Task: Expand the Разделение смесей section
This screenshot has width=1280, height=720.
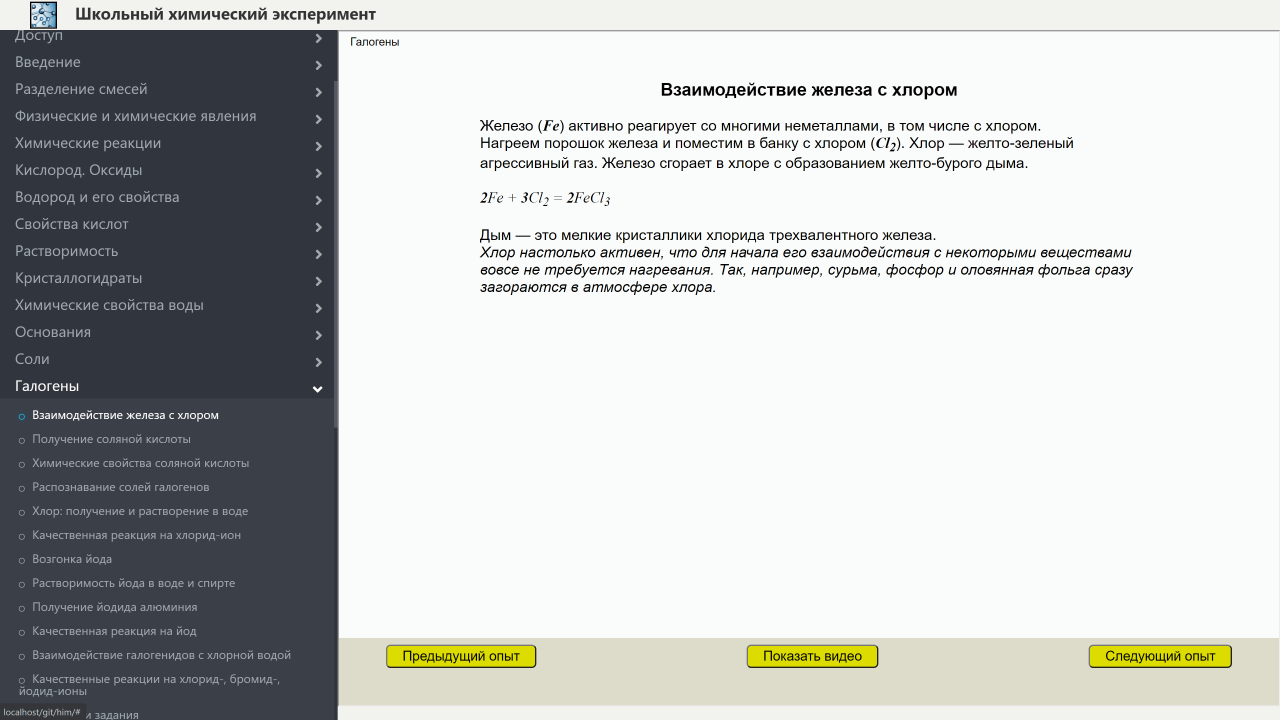Action: (x=81, y=89)
